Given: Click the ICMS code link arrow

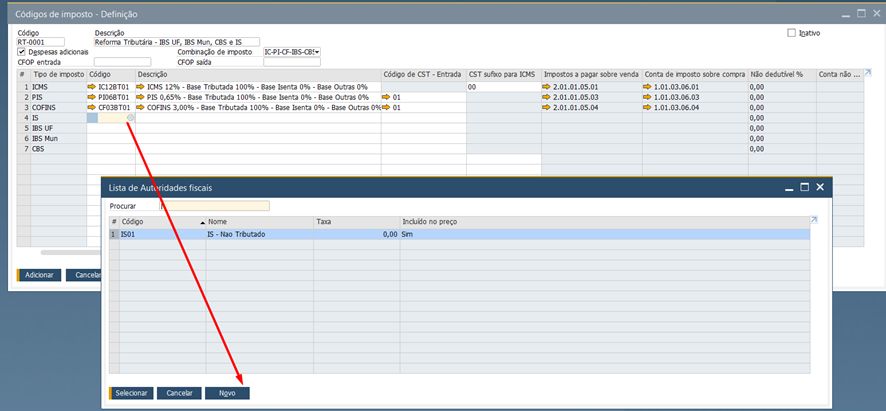Looking at the screenshot, I should (x=92, y=87).
